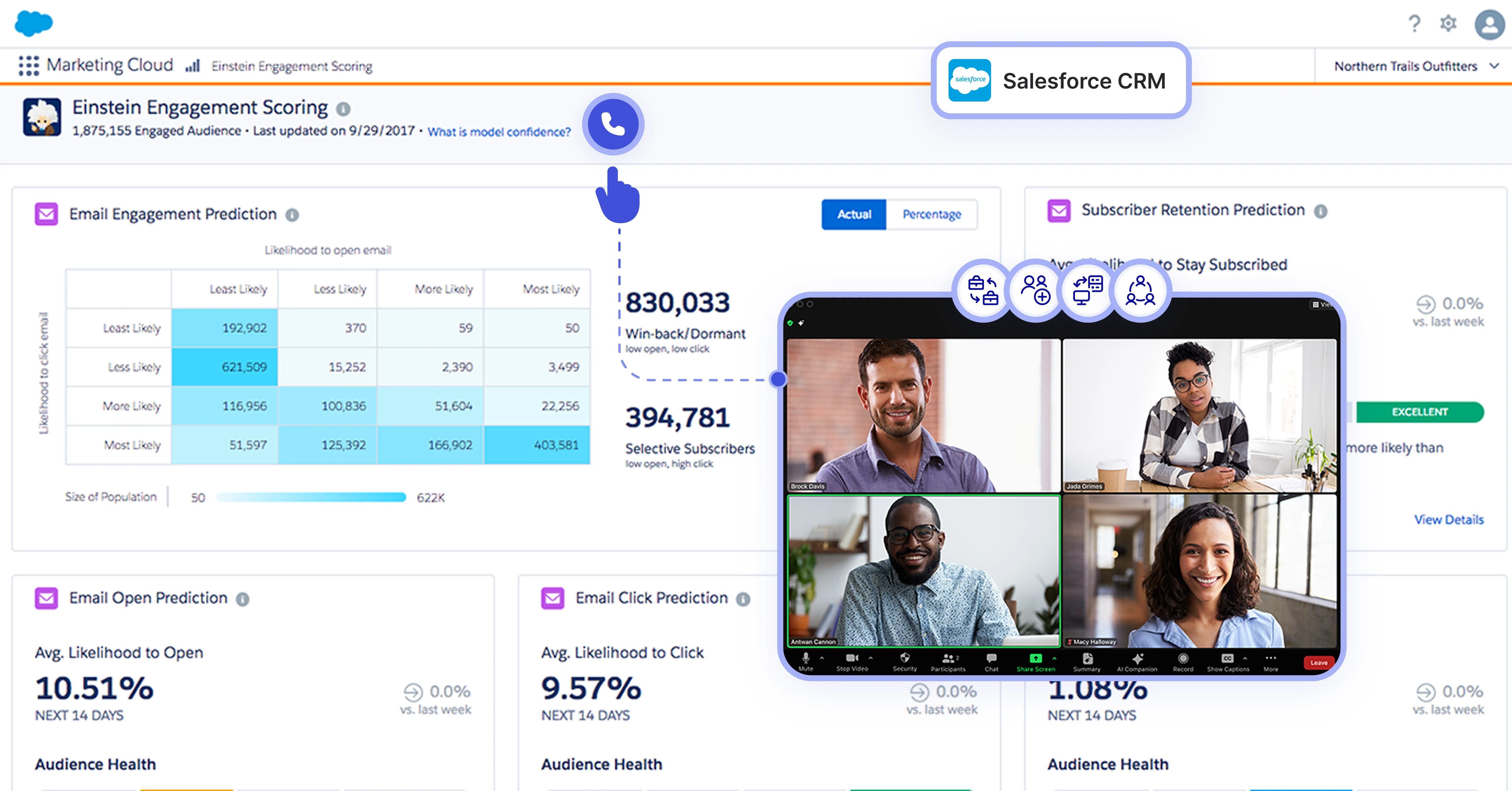Toggle Stop Video in Zoom toolbar
The height and width of the screenshot is (791, 1512).
click(852, 658)
